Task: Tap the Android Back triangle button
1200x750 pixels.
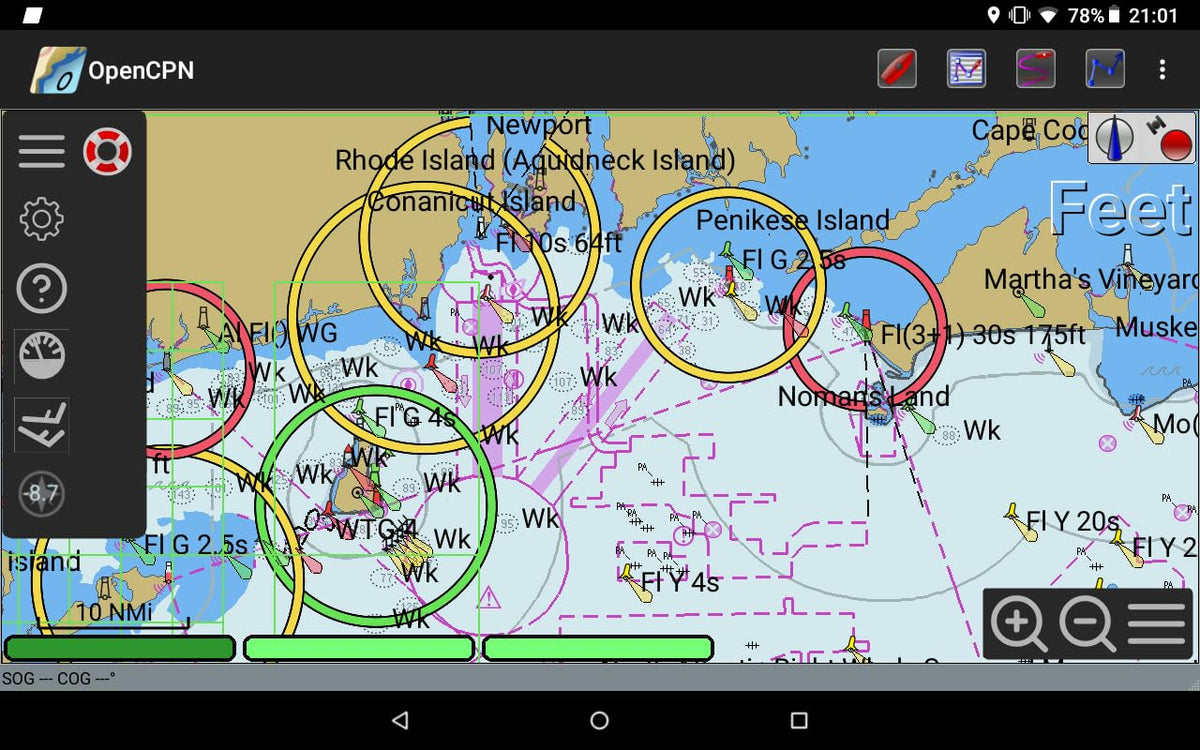Action: tap(400, 720)
